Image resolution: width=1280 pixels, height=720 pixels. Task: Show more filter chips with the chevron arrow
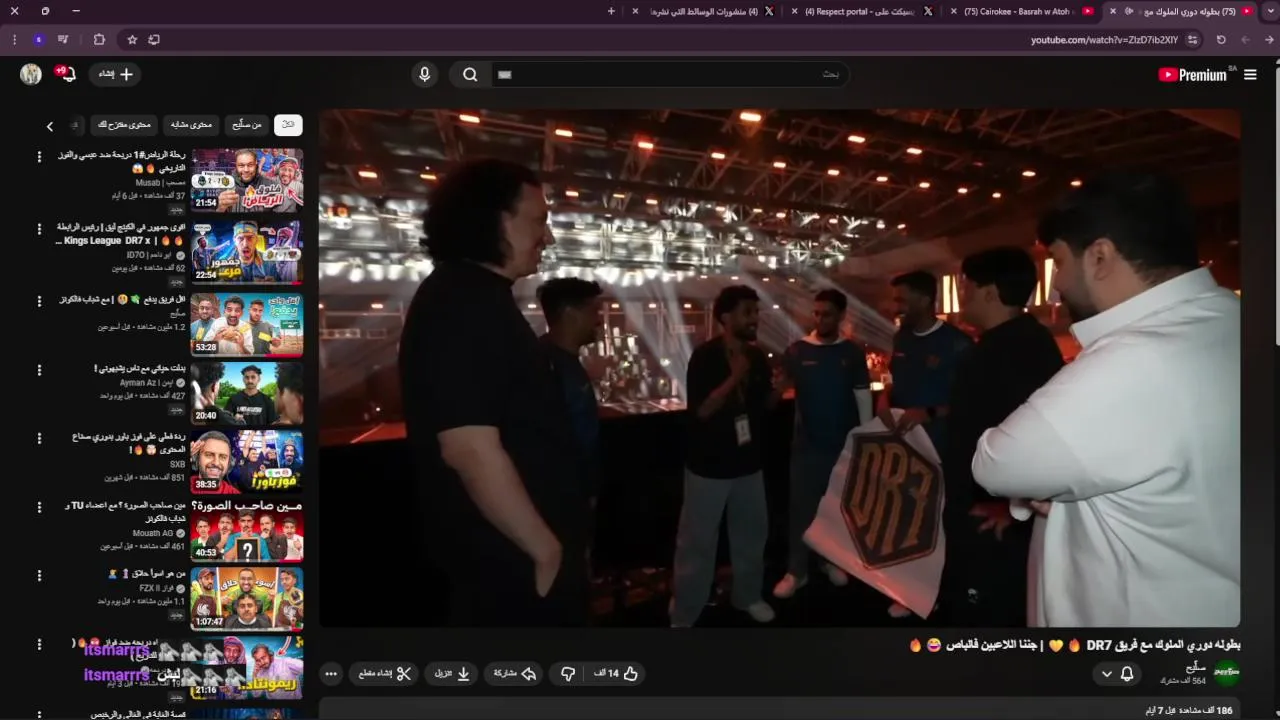tap(50, 126)
